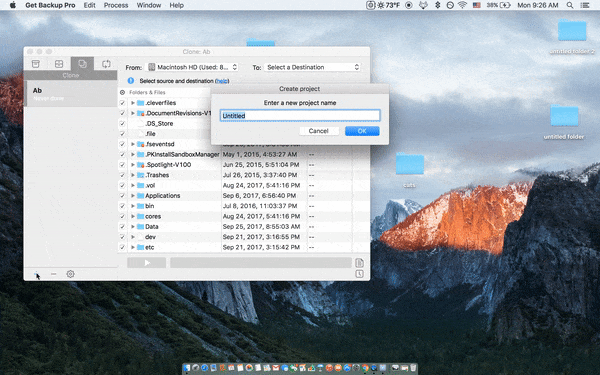Select the 'untitled folder 2' desktop folder
600x375 pixels.
click(572, 31)
